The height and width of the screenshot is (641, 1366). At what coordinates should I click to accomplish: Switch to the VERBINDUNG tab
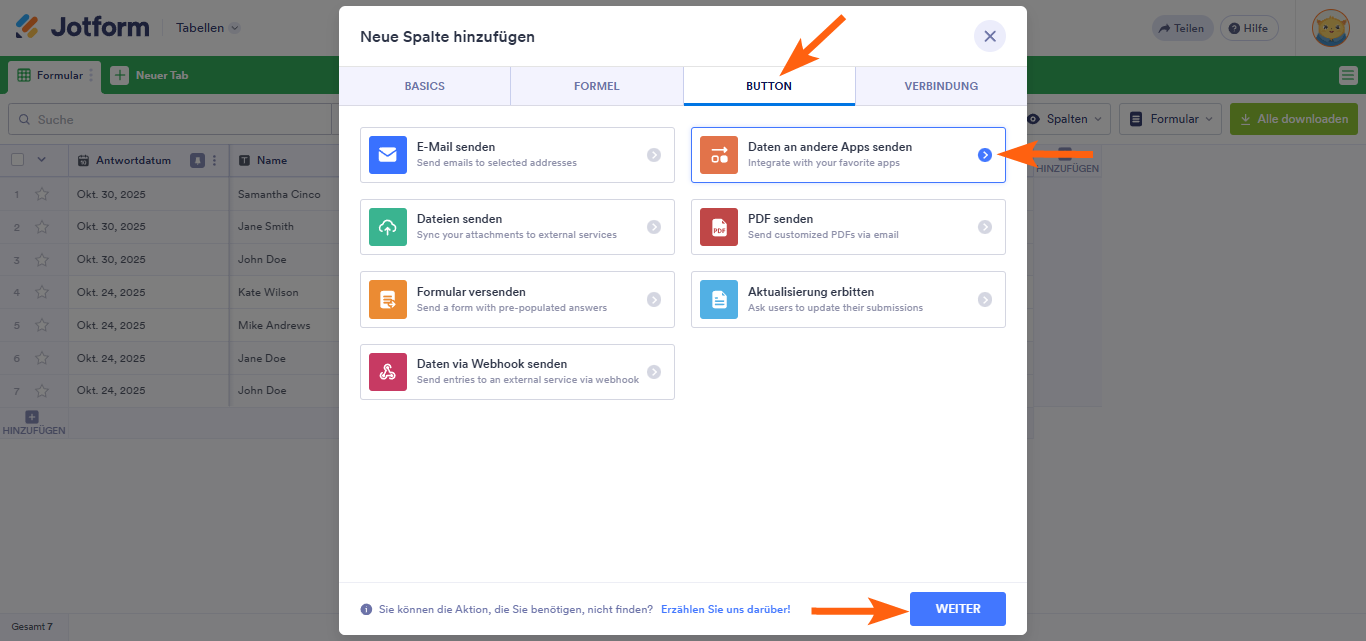pyautogui.click(x=941, y=86)
